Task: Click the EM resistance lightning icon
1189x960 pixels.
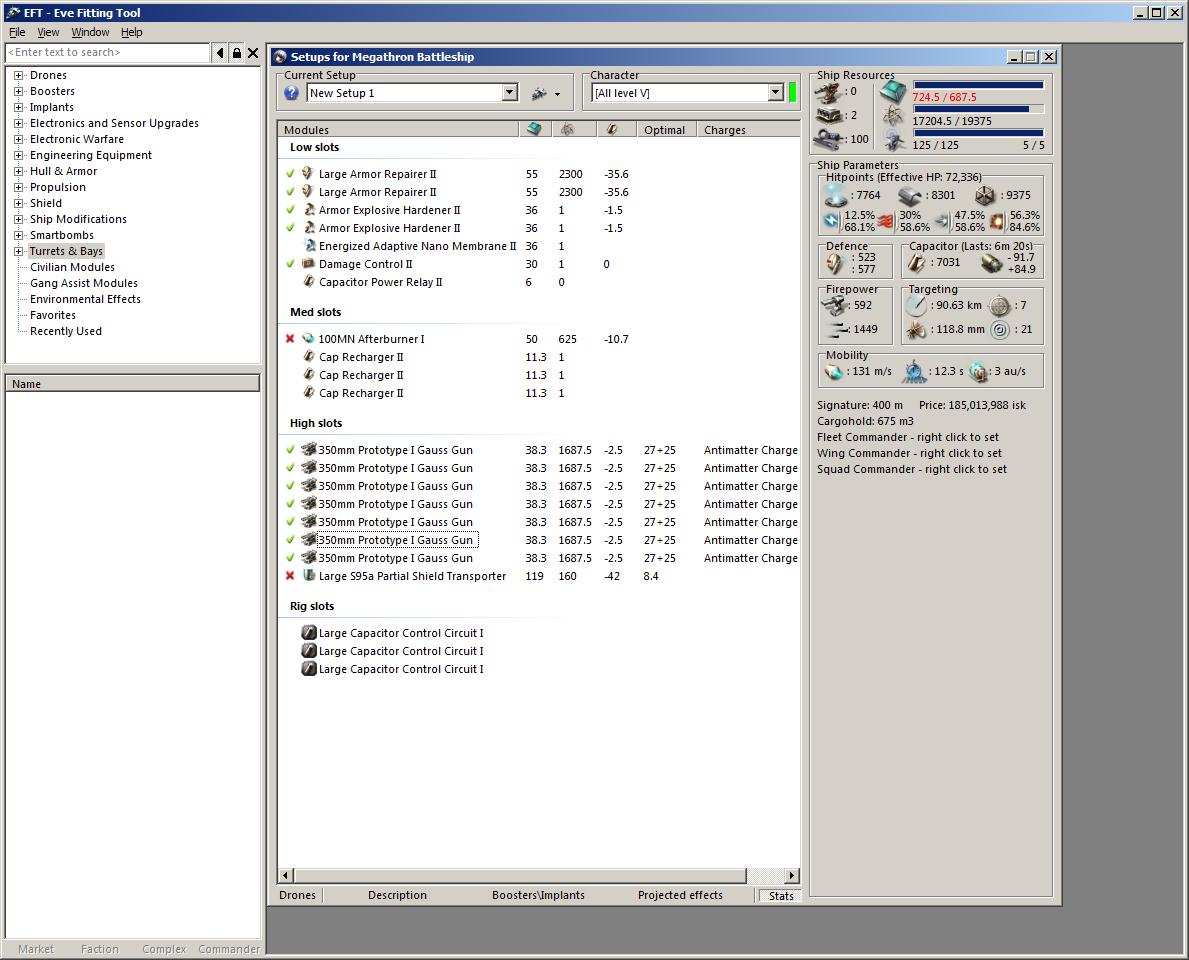Action: (832, 221)
